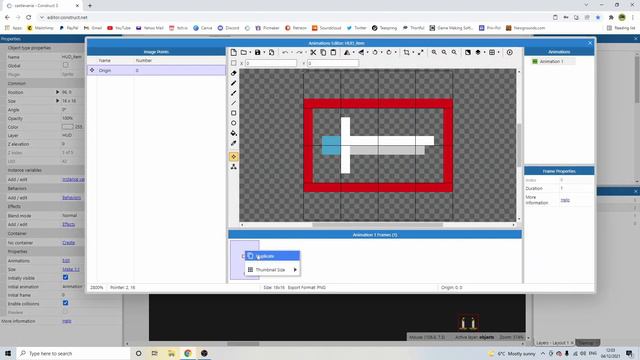Click the save image floppy disk icon
This screenshot has height=360, width=640.
(x=258, y=52)
